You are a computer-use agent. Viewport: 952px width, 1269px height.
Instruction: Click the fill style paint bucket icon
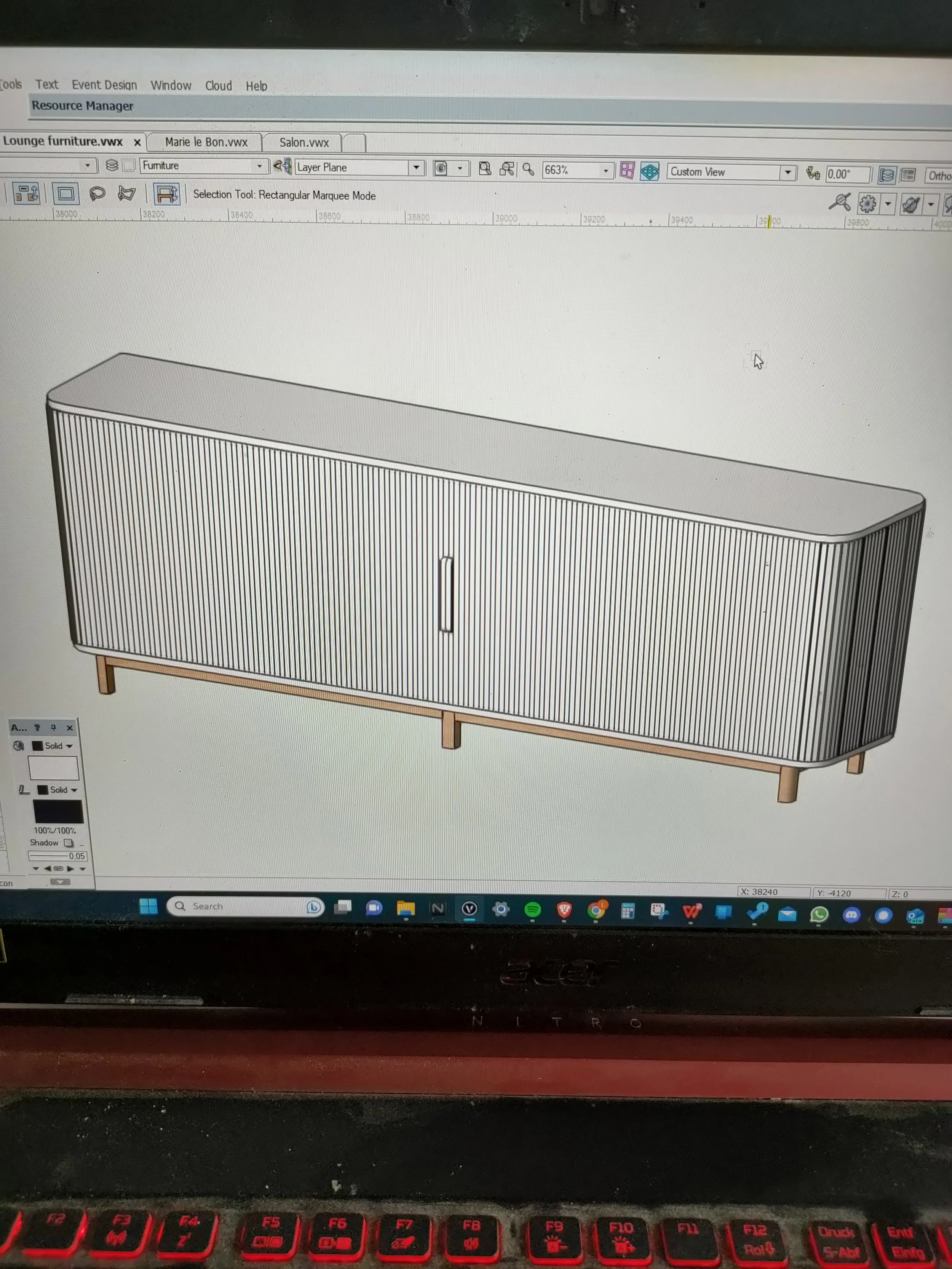18,745
